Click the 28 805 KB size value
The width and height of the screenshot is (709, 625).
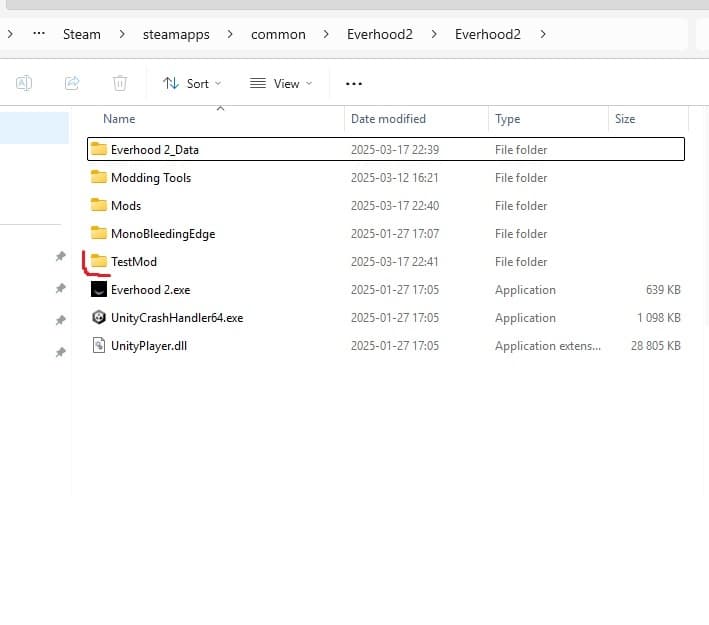click(656, 346)
